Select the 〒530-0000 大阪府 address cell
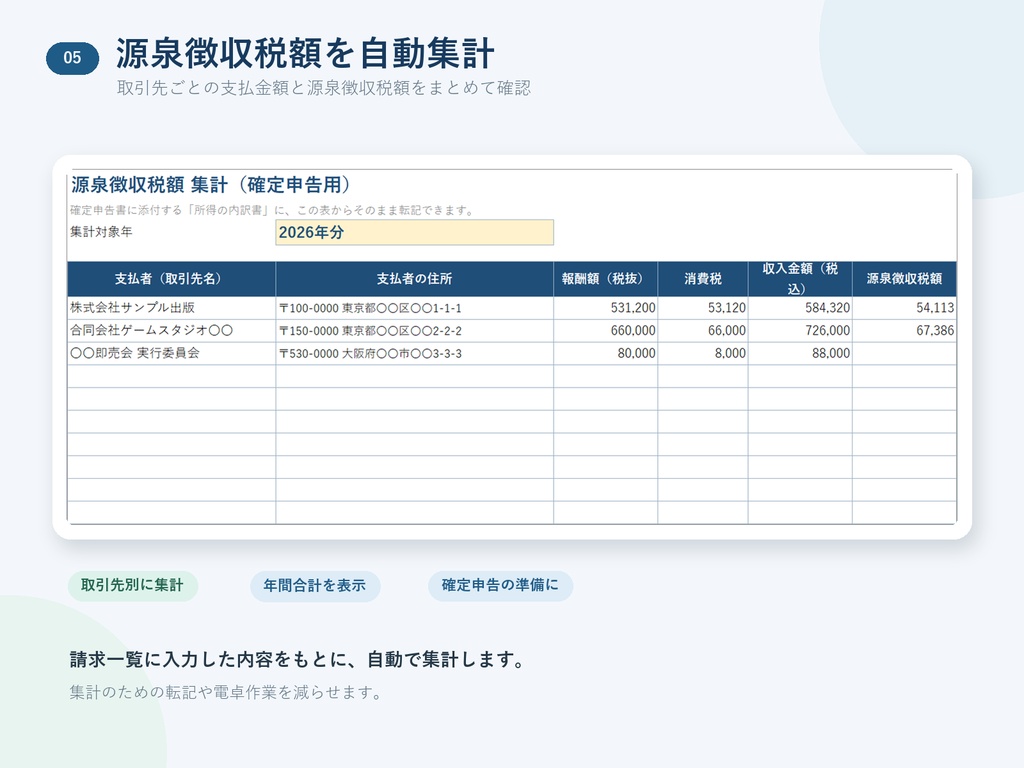 point(415,353)
